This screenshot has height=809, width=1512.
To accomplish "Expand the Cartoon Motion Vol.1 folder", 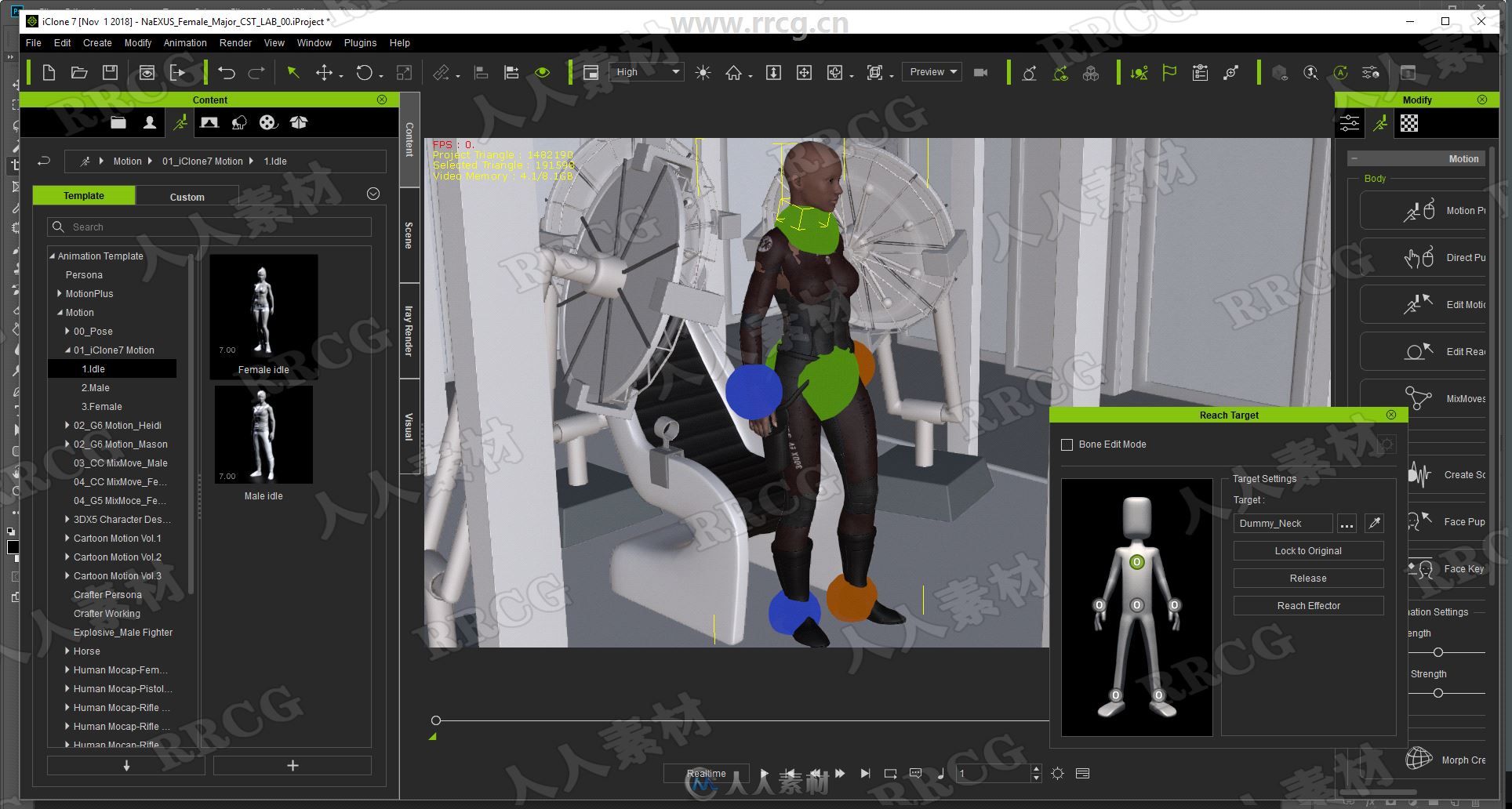I will pos(67,539).
